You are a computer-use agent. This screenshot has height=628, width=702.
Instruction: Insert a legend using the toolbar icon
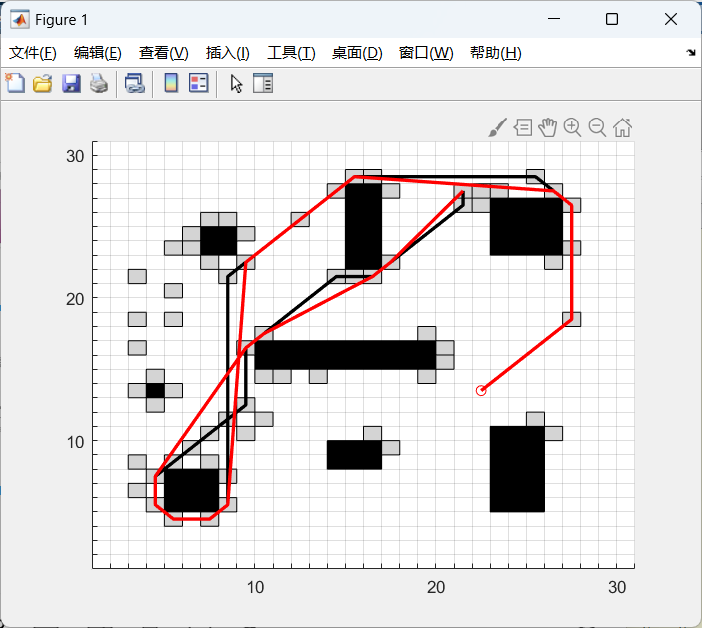[198, 83]
